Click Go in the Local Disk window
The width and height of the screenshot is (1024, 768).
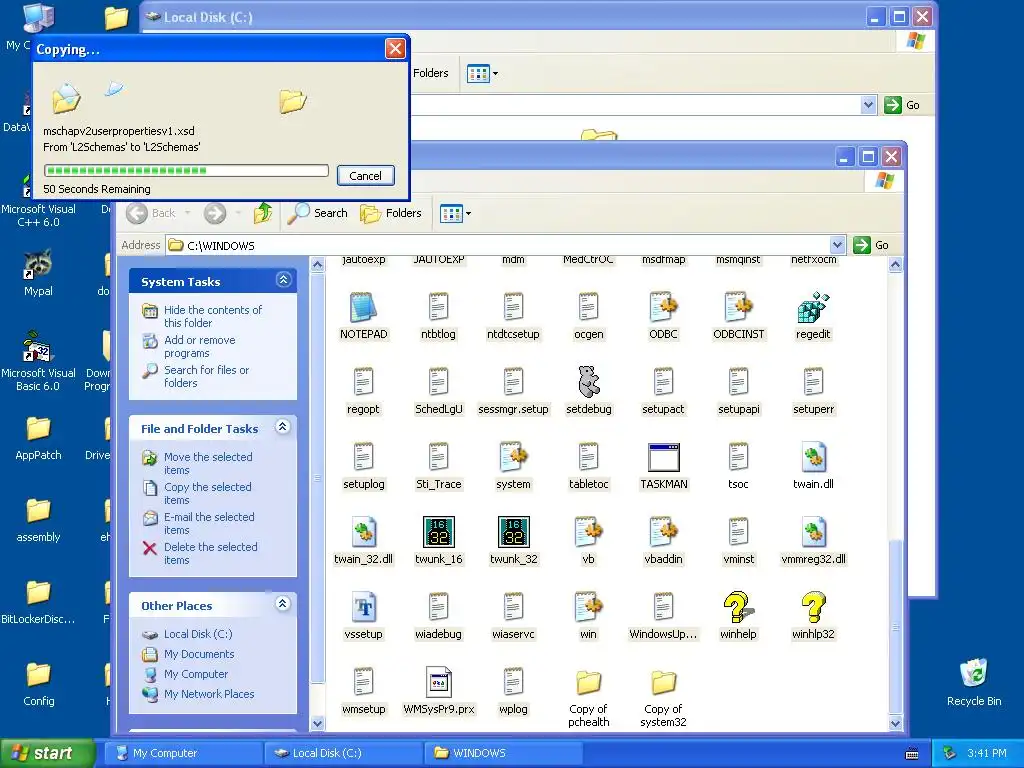coord(902,104)
